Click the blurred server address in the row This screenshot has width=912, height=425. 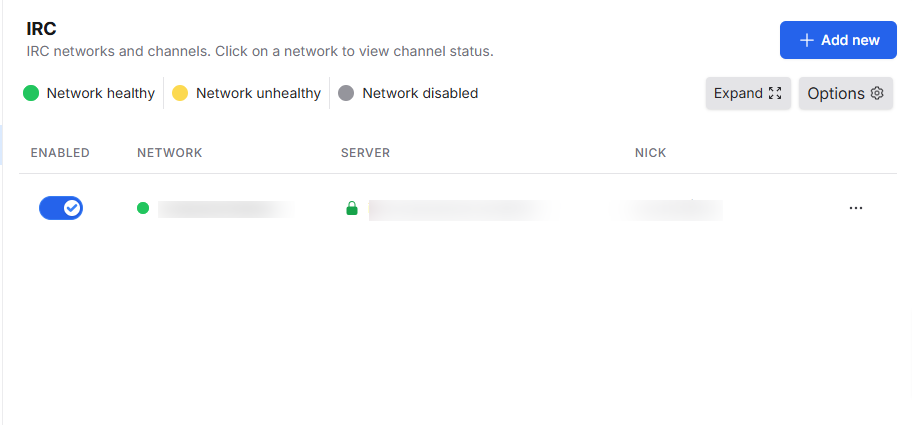465,210
